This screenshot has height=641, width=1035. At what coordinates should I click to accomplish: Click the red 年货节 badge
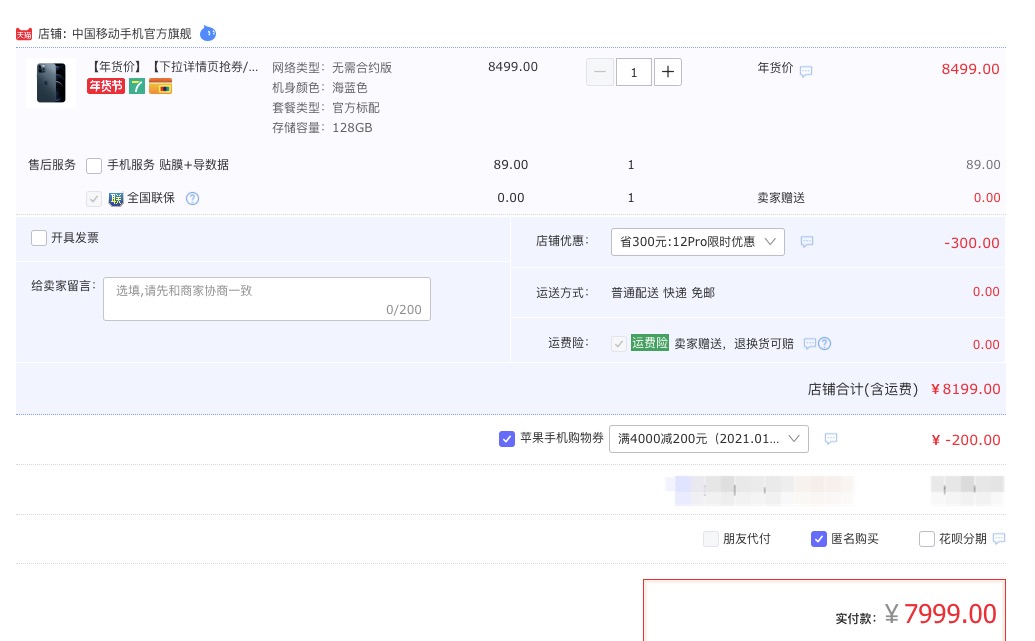pyautogui.click(x=106, y=86)
